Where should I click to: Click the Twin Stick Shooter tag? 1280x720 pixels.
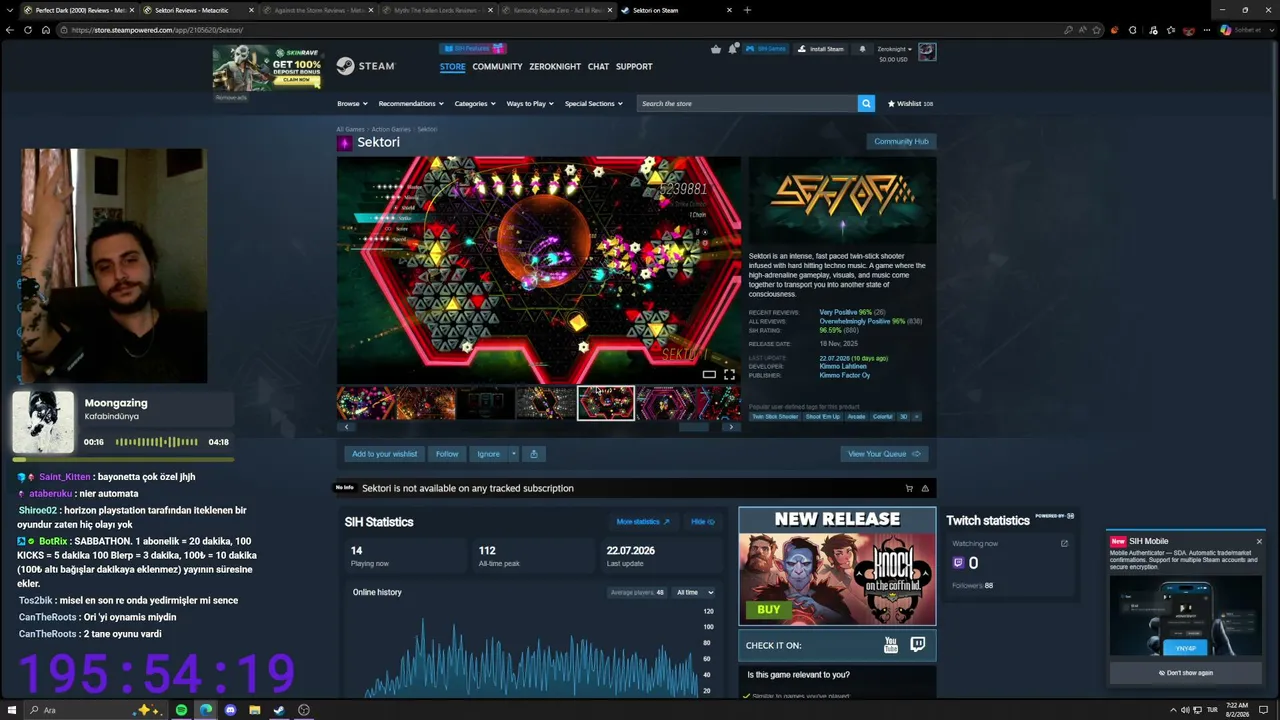point(775,416)
